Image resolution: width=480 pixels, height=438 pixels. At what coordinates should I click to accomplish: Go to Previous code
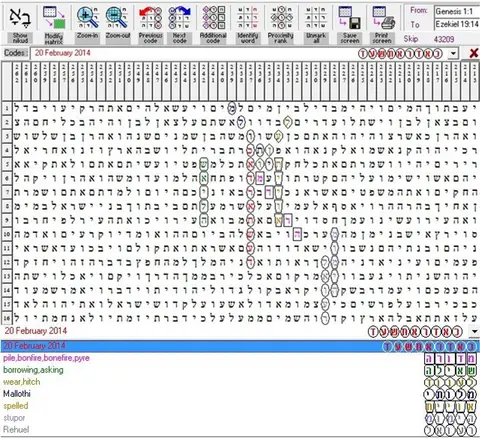[x=150, y=18]
